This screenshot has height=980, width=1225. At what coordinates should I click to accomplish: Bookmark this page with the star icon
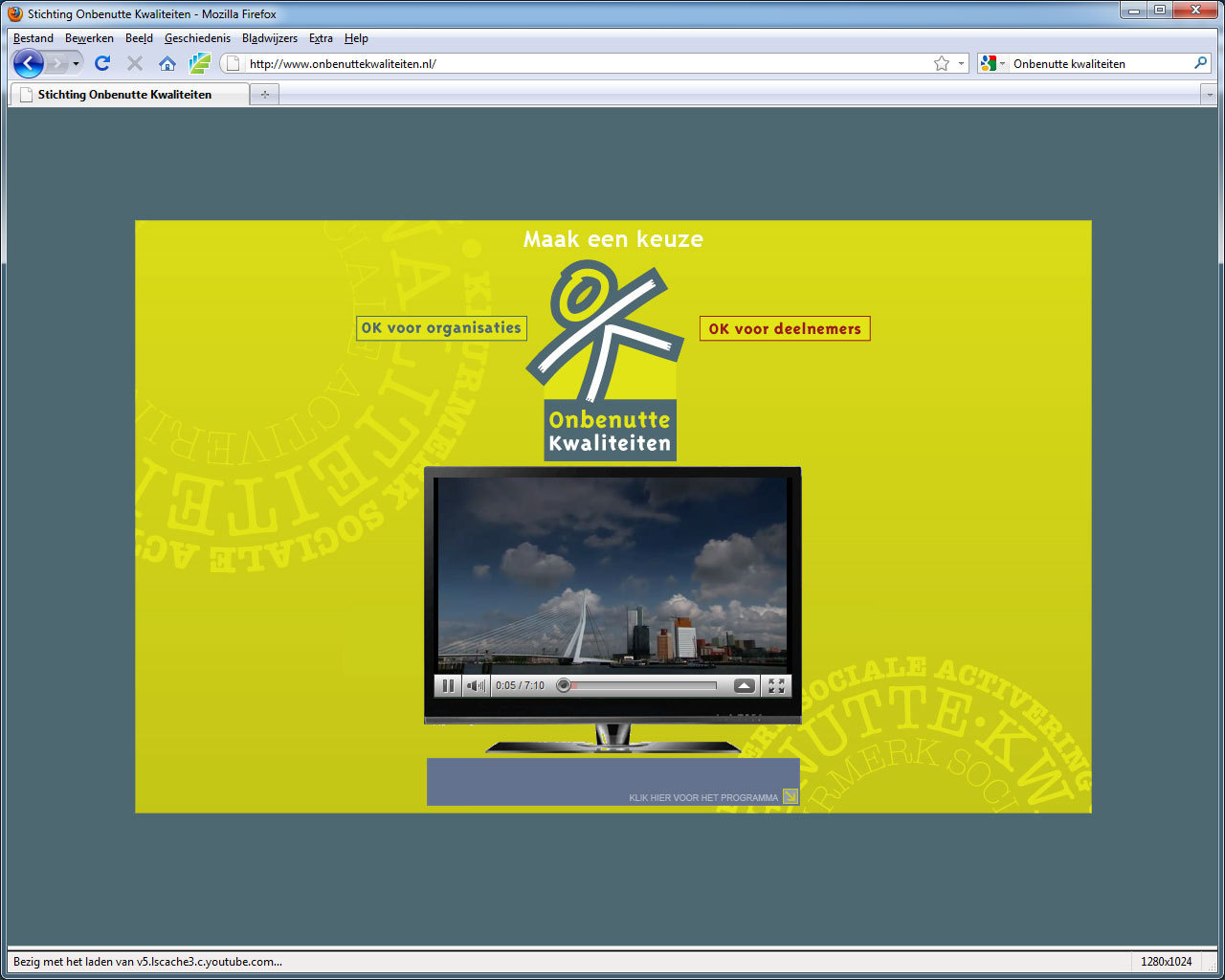(x=942, y=63)
